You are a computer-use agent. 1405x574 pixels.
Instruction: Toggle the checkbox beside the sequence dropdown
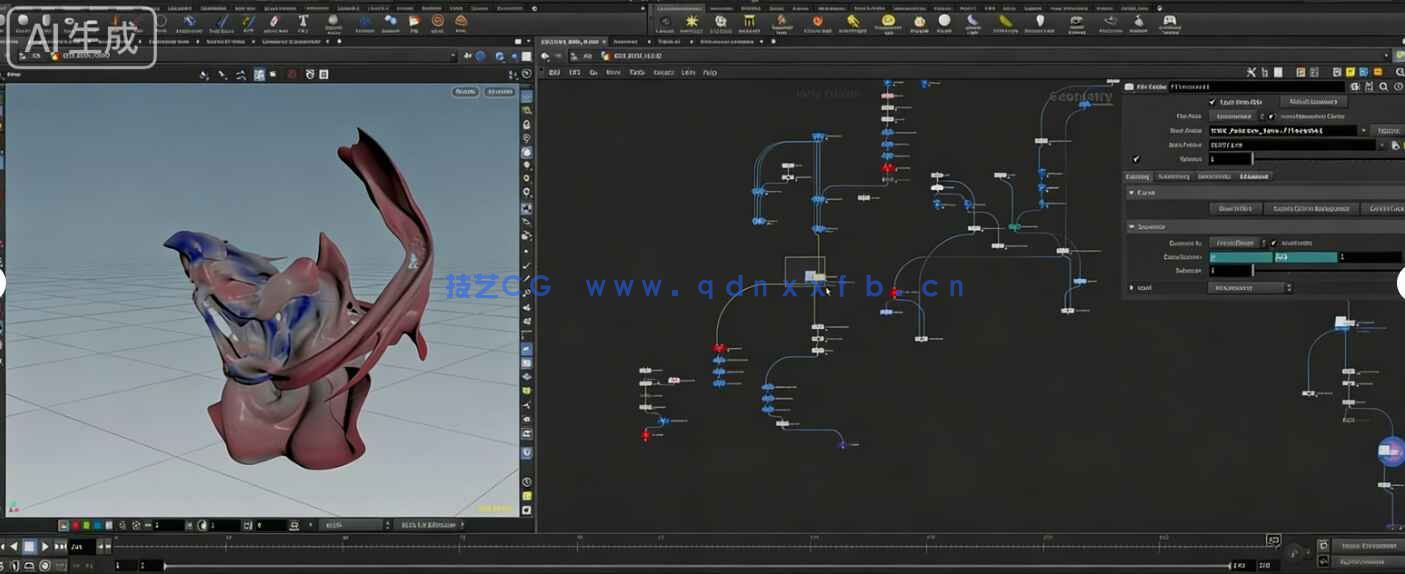click(1274, 243)
